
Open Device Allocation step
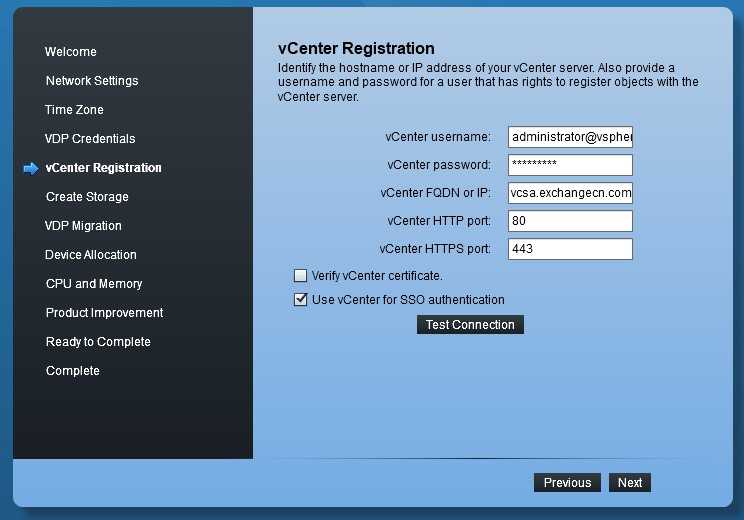click(91, 255)
